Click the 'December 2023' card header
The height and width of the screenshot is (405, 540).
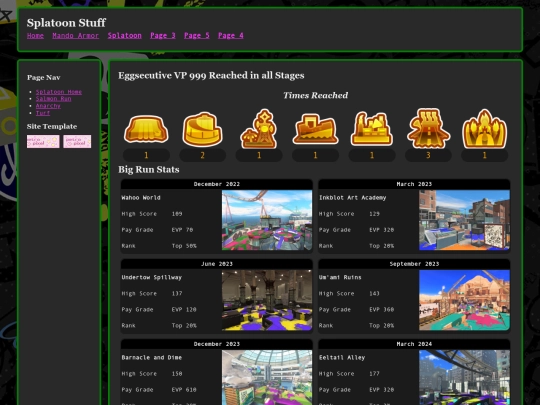[217, 344]
